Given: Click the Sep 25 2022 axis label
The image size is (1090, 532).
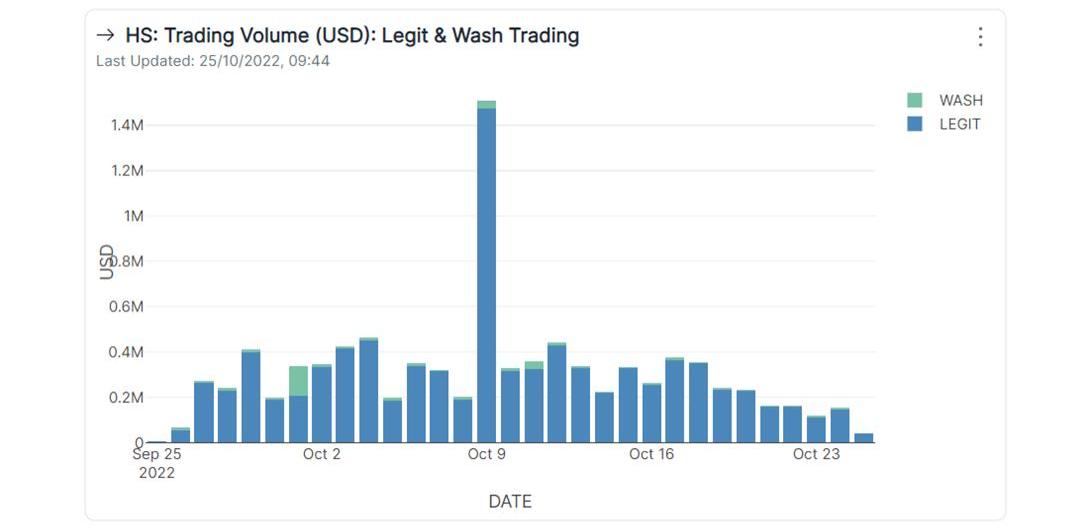Looking at the screenshot, I should (157, 464).
